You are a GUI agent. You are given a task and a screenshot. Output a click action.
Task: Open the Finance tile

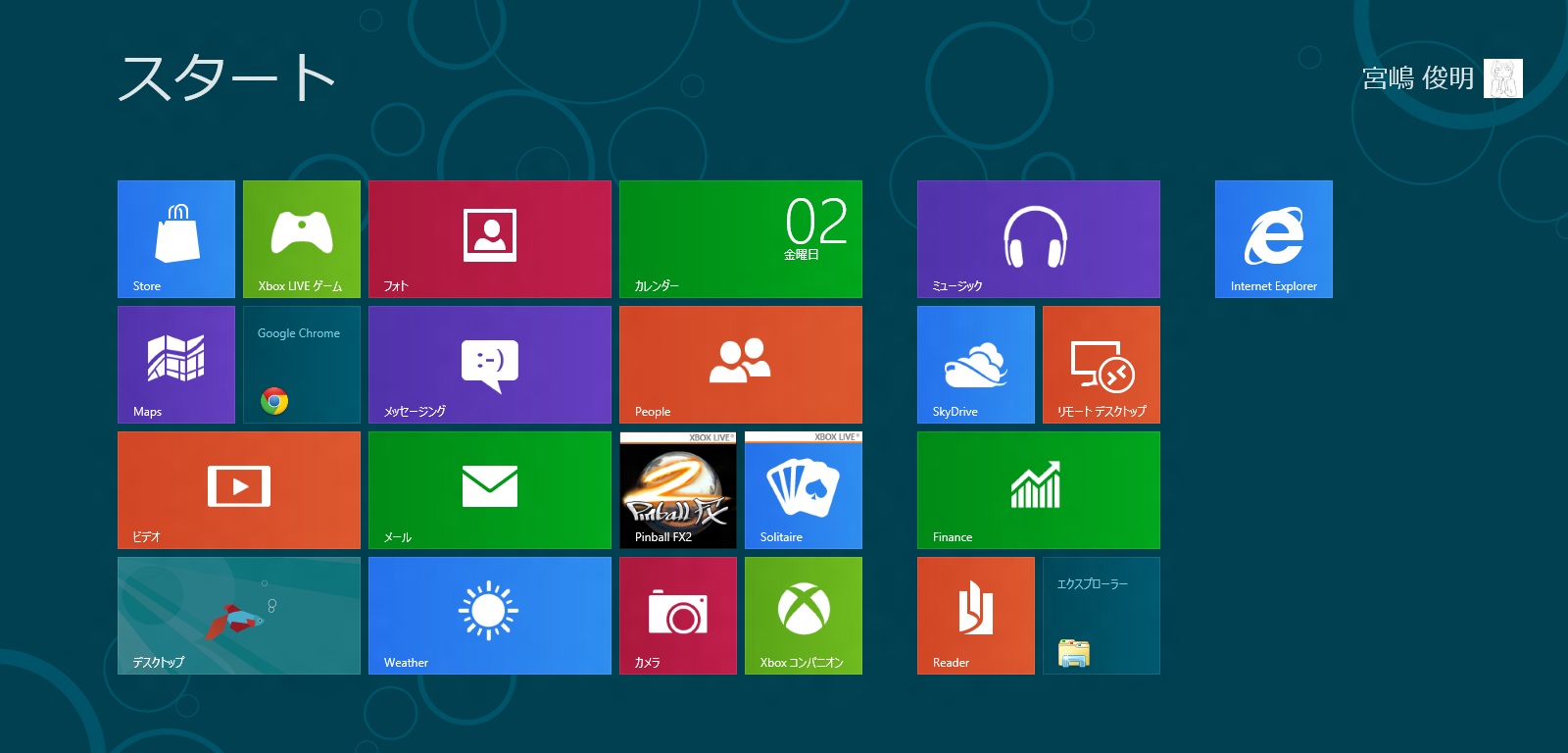[1039, 490]
